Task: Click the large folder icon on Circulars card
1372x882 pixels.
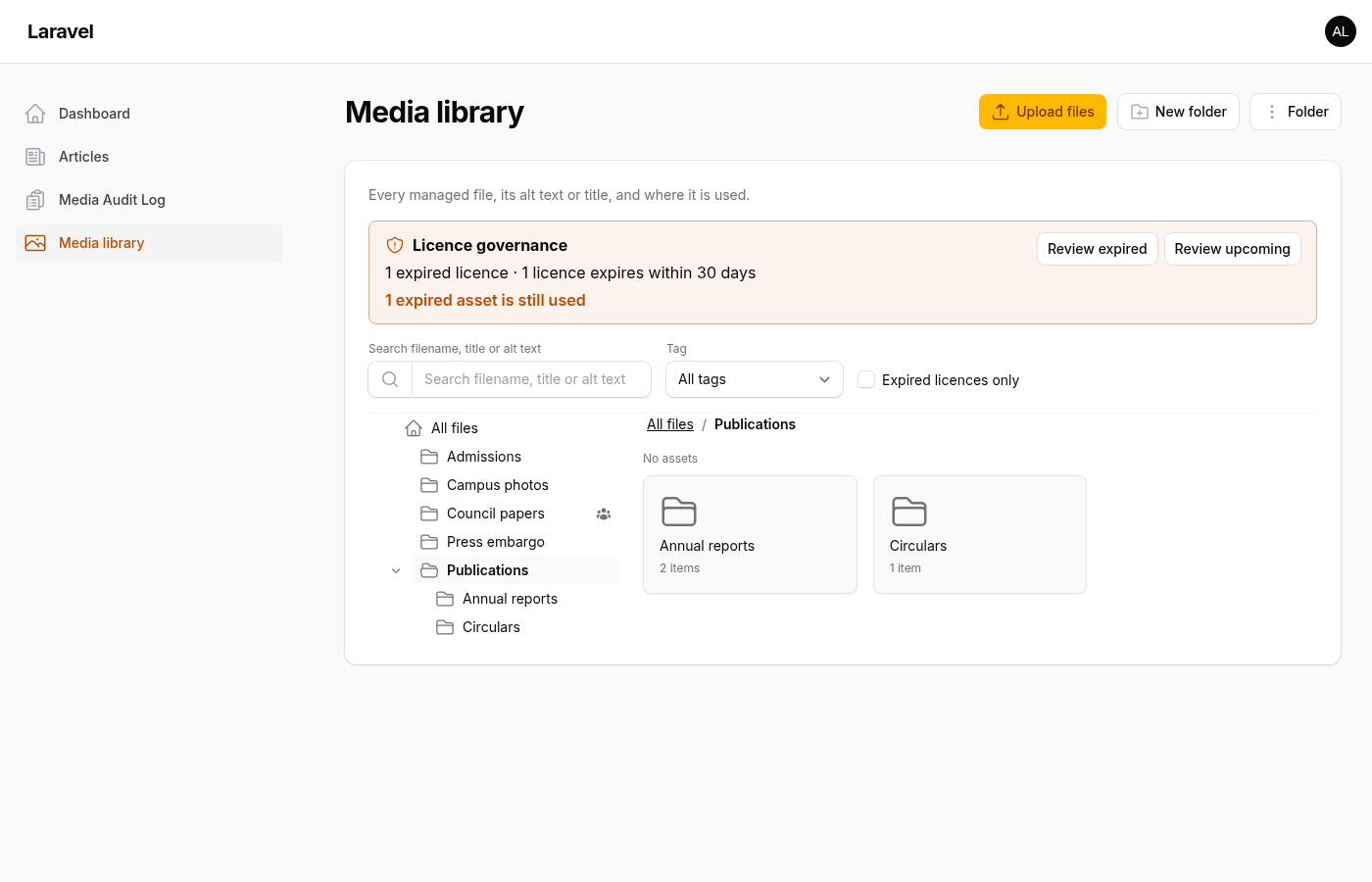Action: [x=909, y=512]
